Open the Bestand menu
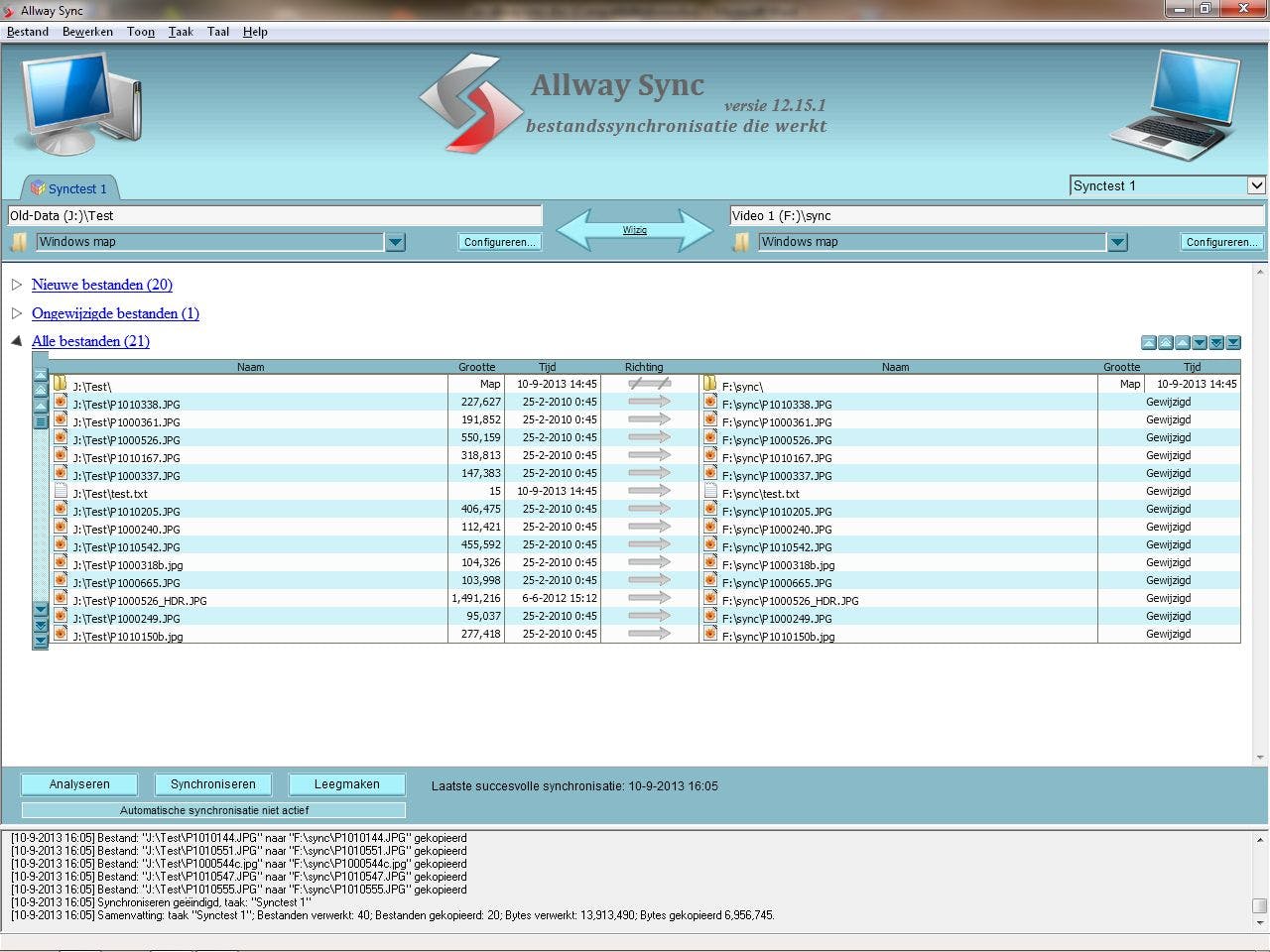The height and width of the screenshot is (952, 1270). click(28, 32)
